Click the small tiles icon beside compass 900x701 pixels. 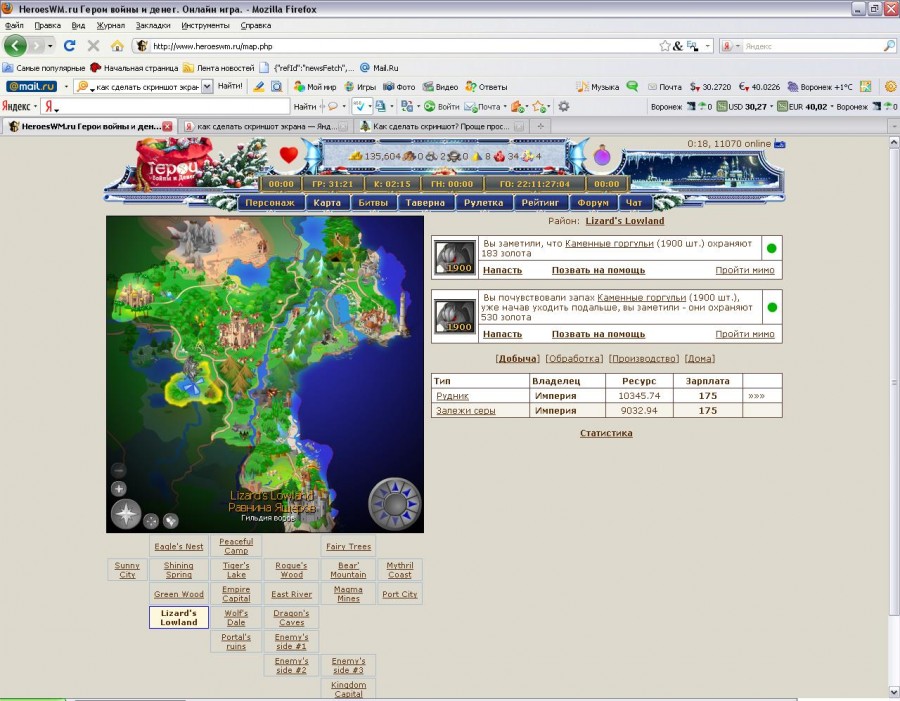click(x=170, y=521)
